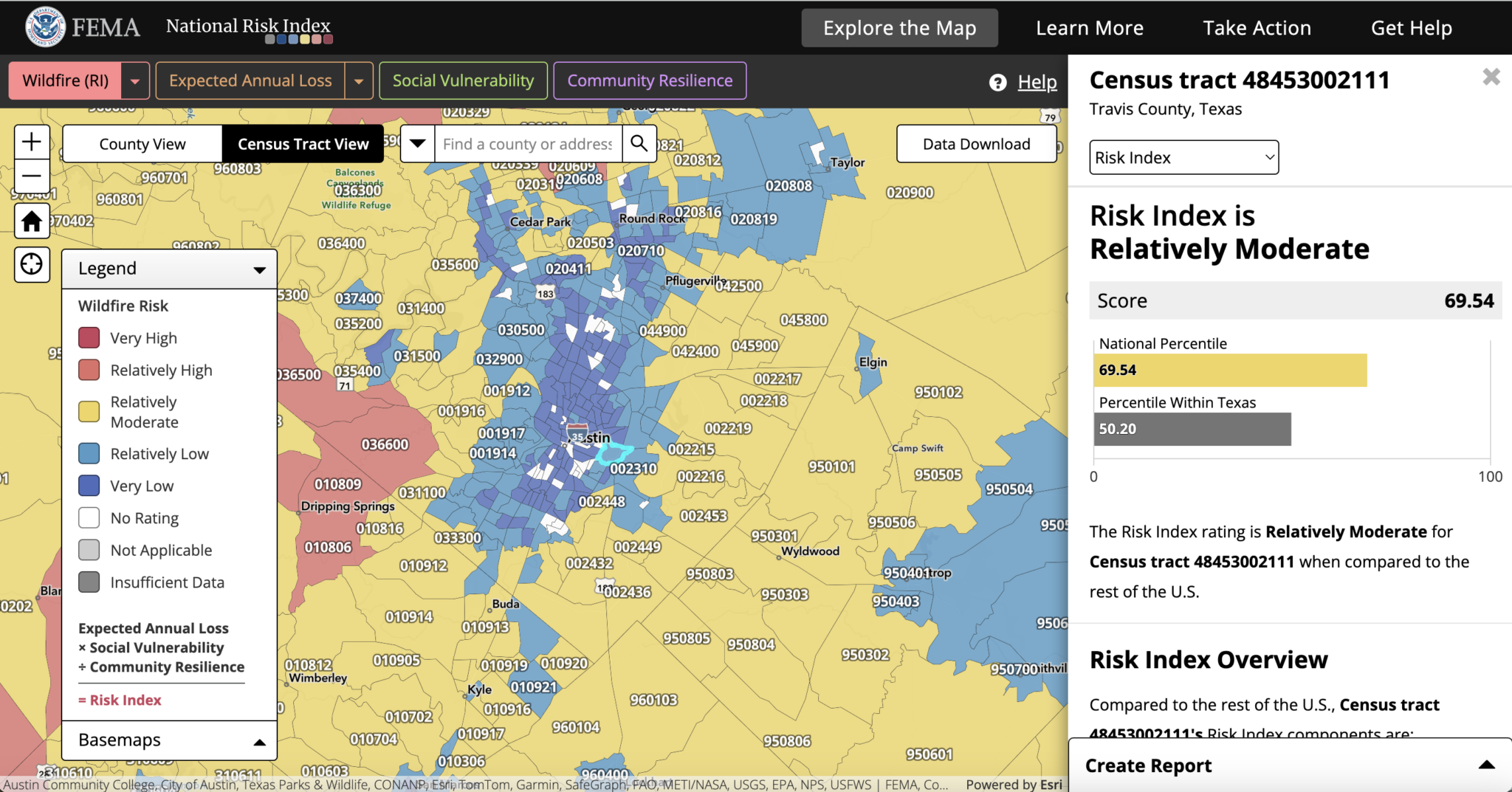1512x792 pixels.
Task: Open the Learn More menu
Action: tap(1089, 28)
